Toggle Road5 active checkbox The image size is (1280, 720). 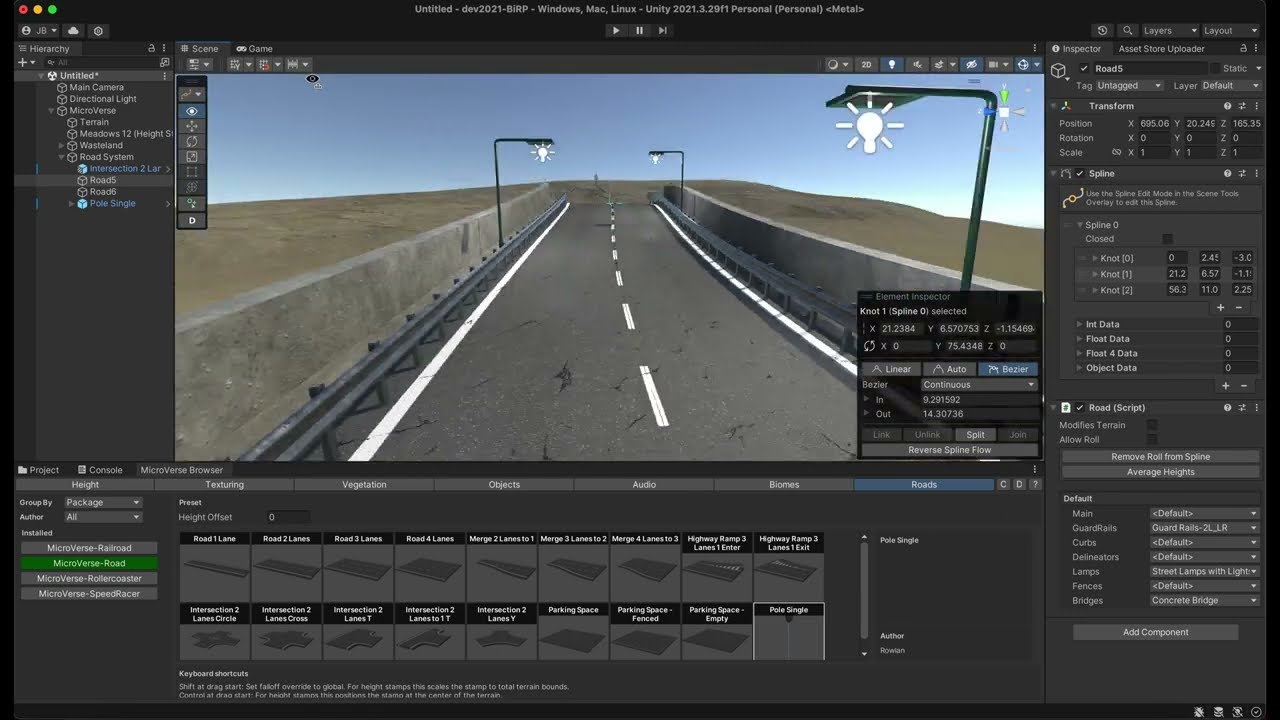[x=1084, y=69]
